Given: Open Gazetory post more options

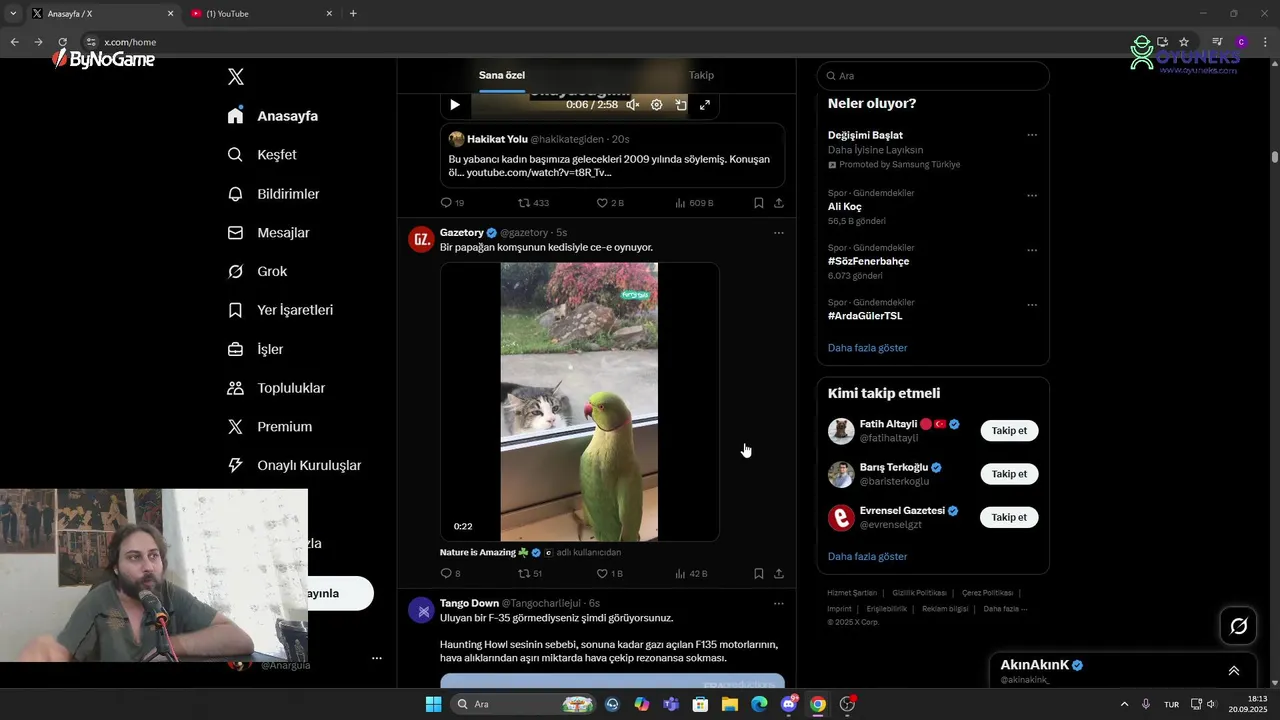Looking at the screenshot, I should pos(779,233).
